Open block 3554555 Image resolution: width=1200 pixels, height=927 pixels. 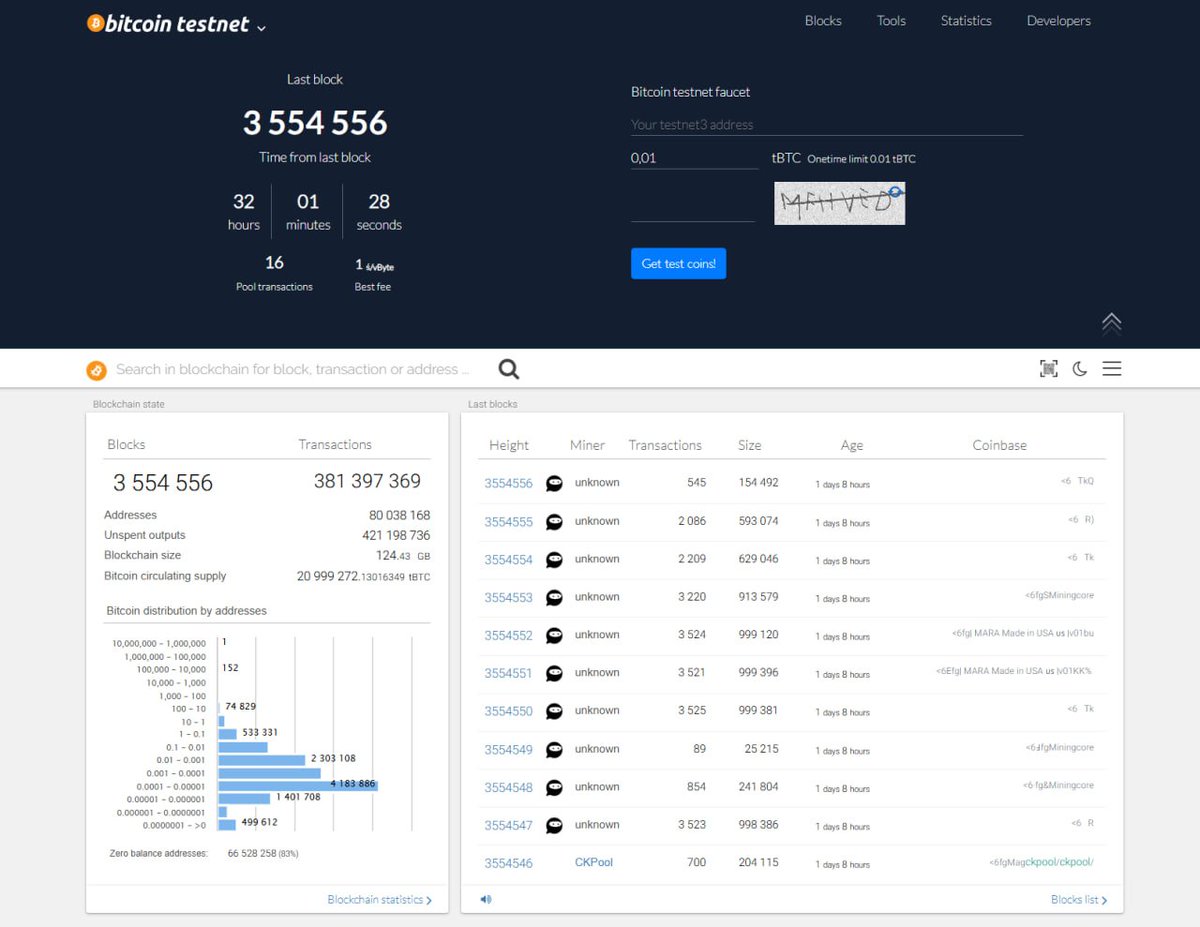coord(509,522)
